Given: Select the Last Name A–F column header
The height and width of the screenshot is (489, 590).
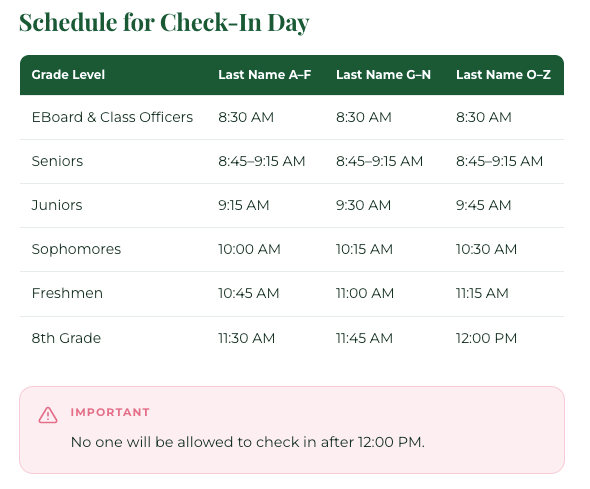Looking at the screenshot, I should [265, 74].
